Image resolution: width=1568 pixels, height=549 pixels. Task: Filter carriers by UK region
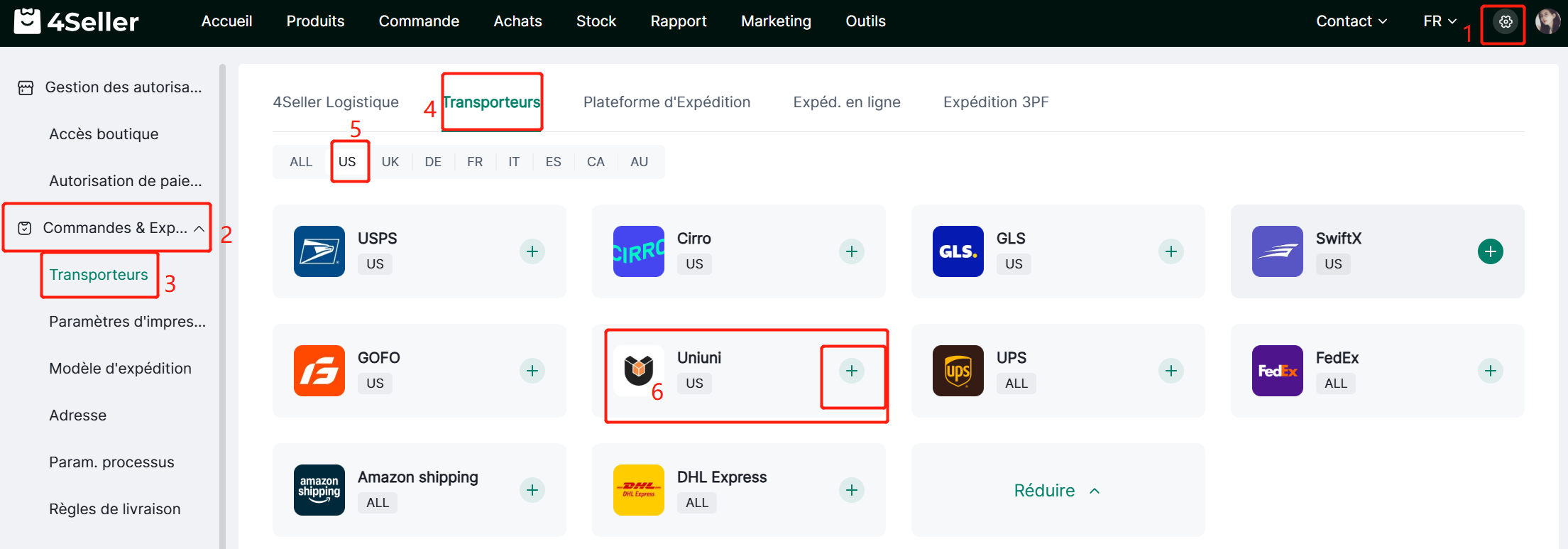pos(390,162)
